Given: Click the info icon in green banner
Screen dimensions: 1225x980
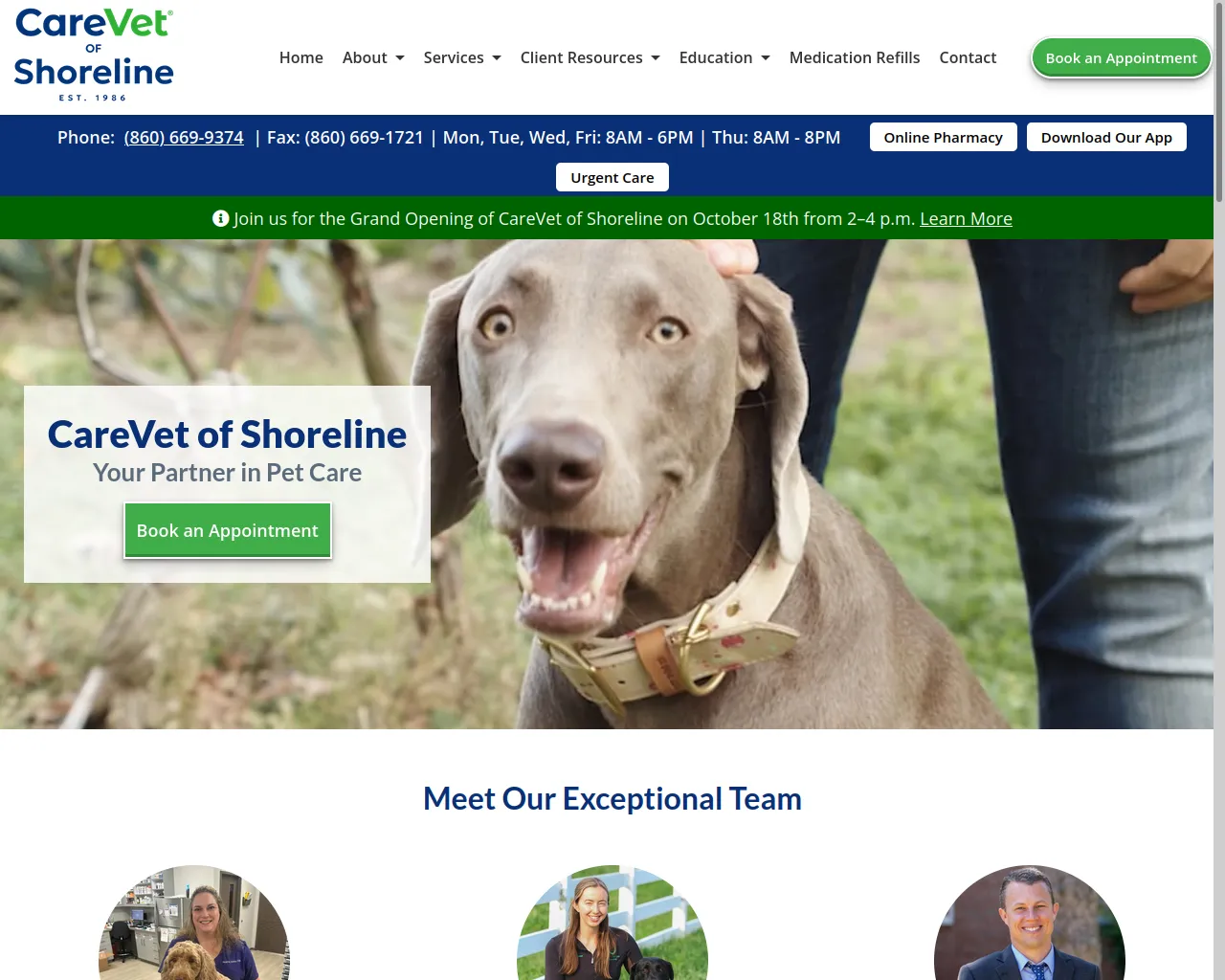Looking at the screenshot, I should [220, 218].
